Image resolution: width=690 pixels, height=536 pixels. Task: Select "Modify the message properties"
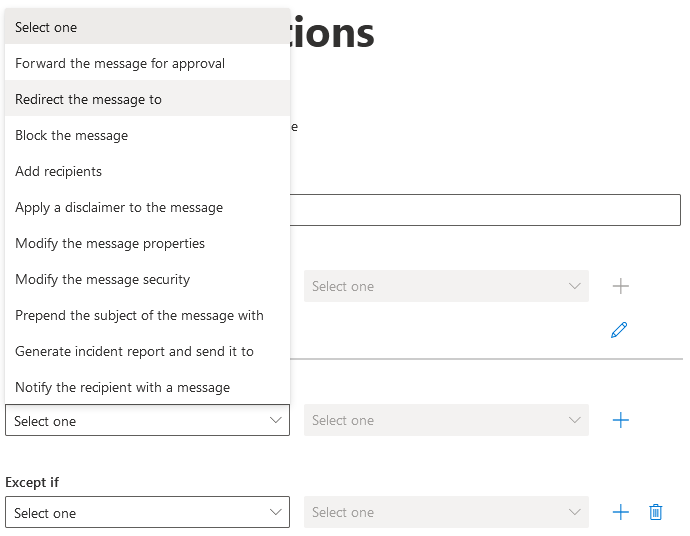110,243
